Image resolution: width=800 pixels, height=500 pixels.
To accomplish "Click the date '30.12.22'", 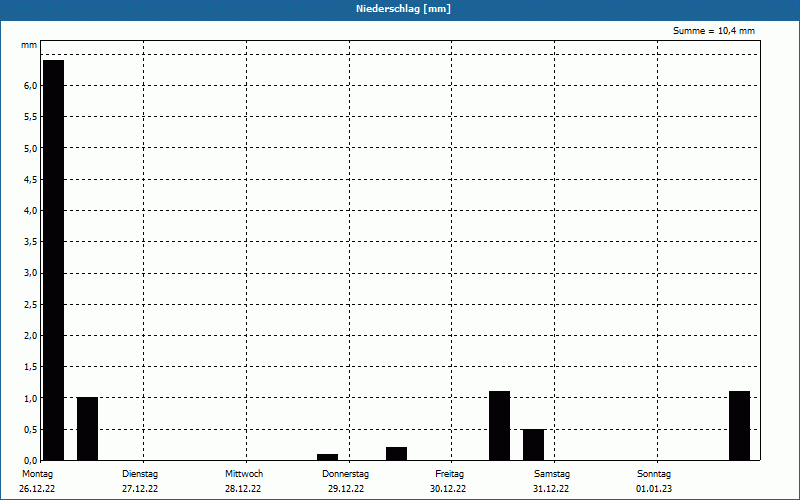I will [448, 489].
